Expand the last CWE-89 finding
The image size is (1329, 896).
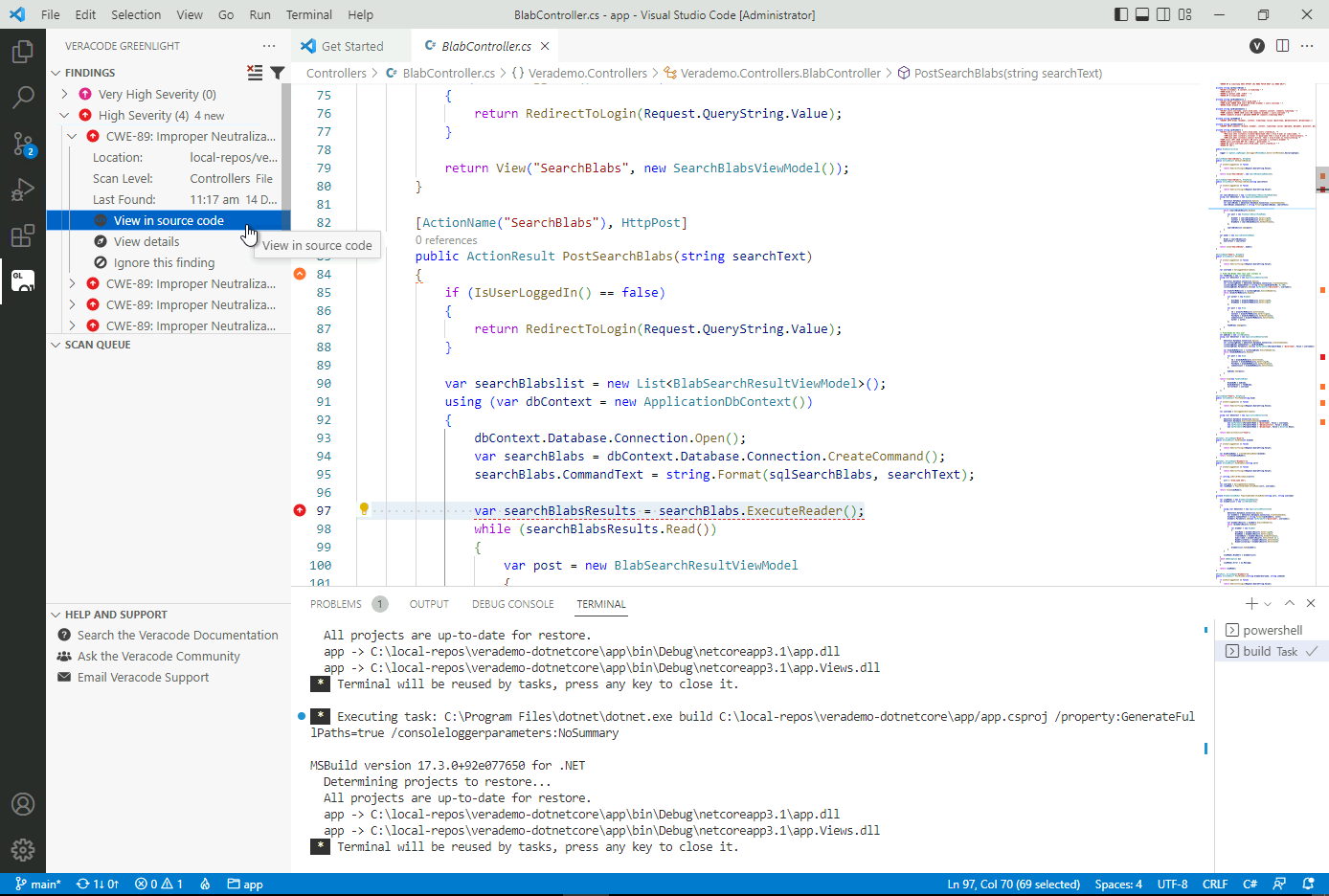[72, 325]
